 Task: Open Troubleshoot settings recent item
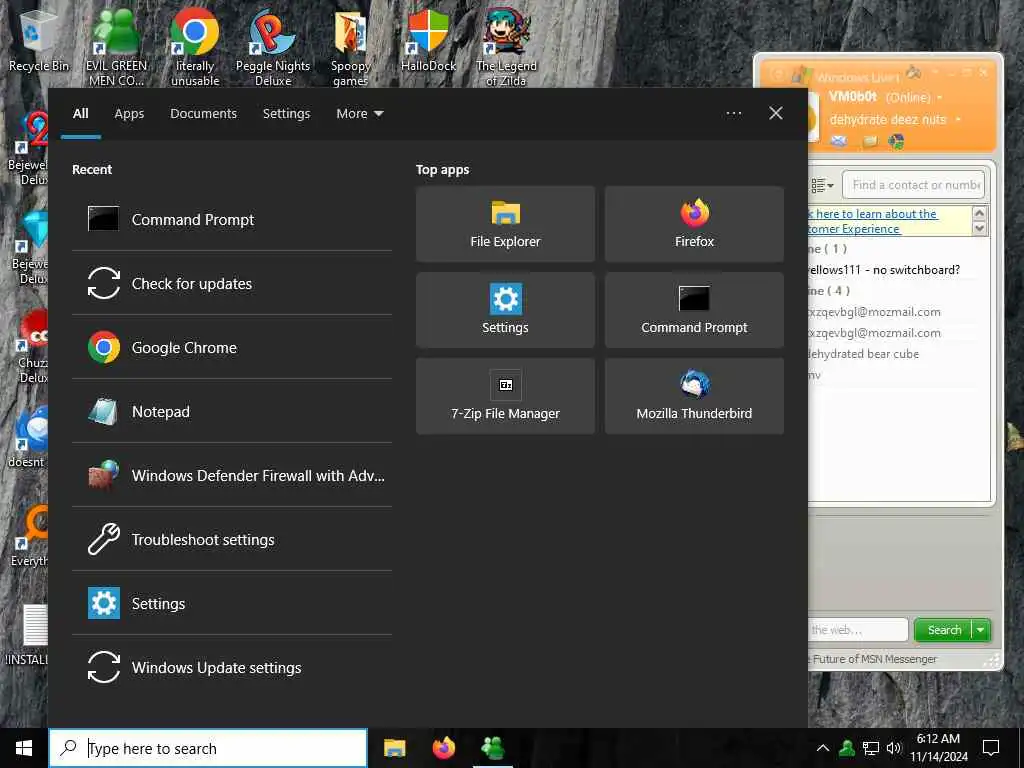[231, 539]
